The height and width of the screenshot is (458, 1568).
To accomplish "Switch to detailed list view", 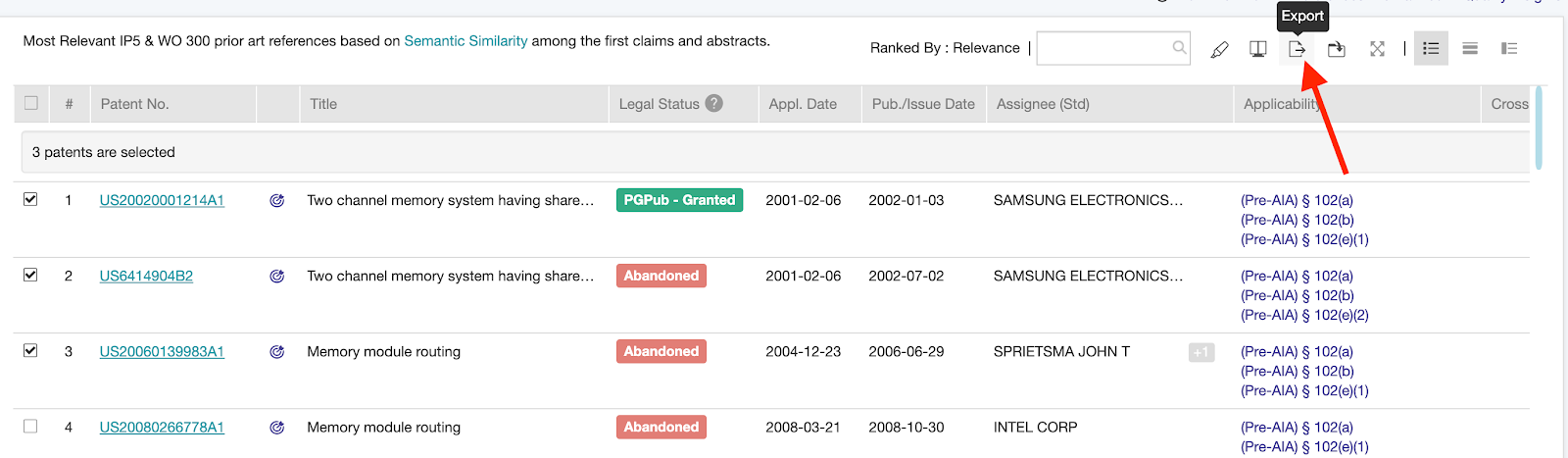I will 1431,48.
